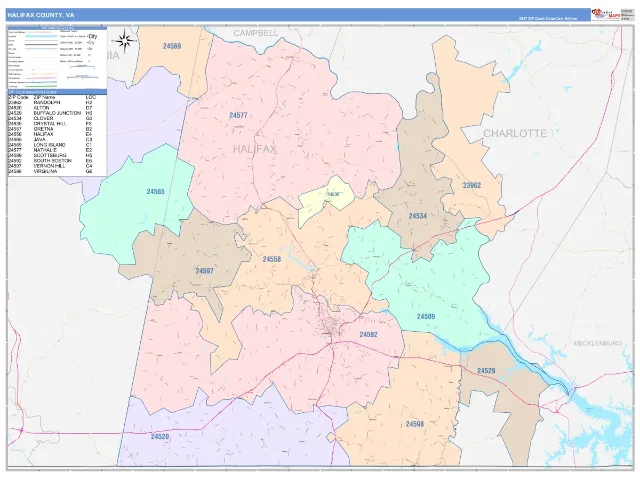Image resolution: width=640 pixels, height=480 pixels.
Task: Click the LOC column header
Action: pyautogui.click(x=90, y=98)
